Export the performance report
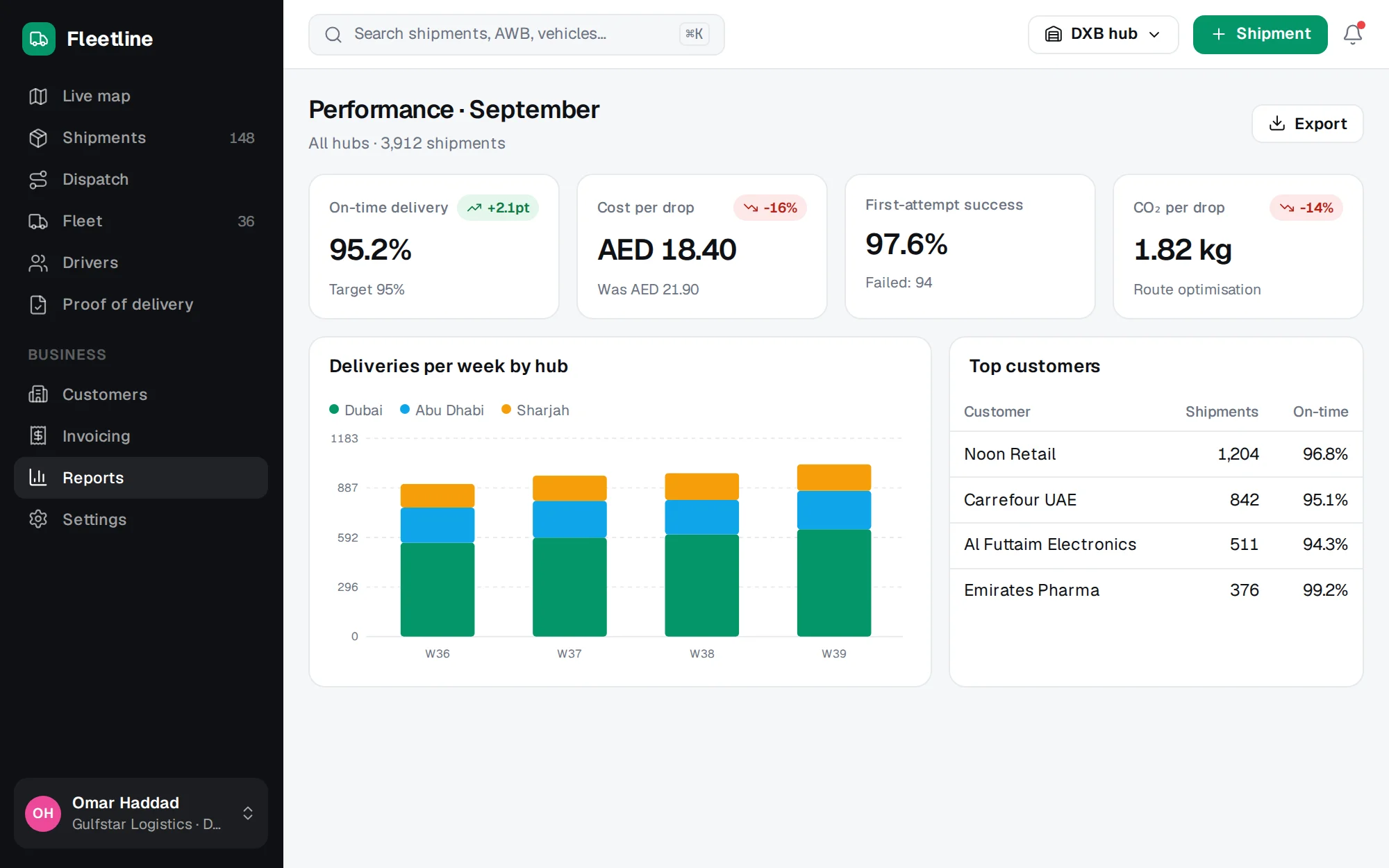This screenshot has width=1389, height=868. coord(1307,124)
